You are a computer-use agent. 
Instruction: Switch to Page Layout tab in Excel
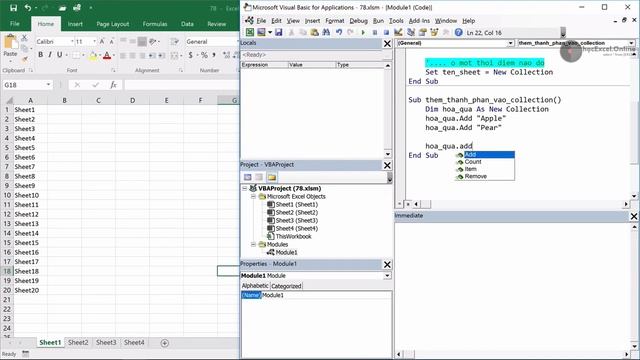pos(113,24)
